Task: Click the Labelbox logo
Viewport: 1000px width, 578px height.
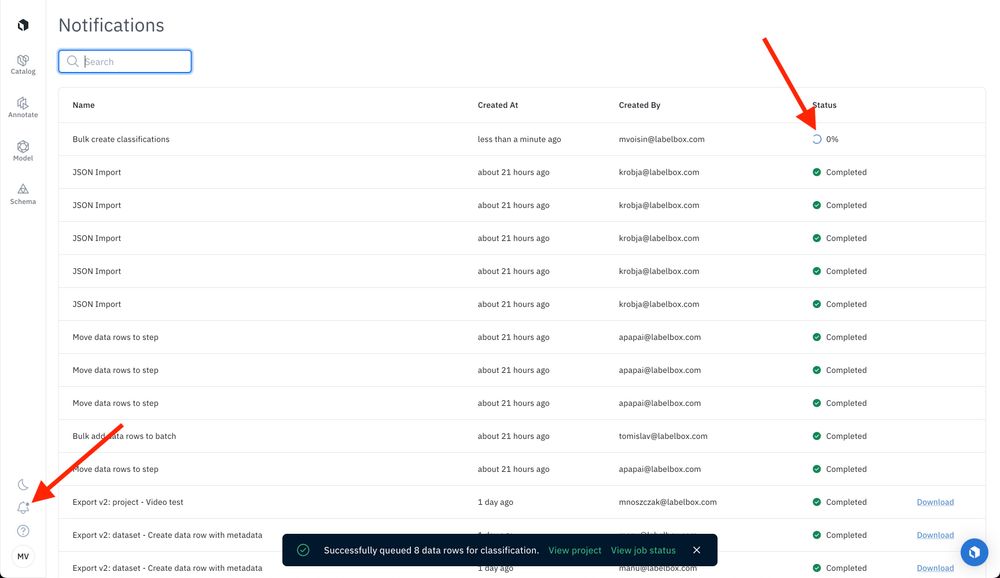Action: pyautogui.click(x=21, y=24)
